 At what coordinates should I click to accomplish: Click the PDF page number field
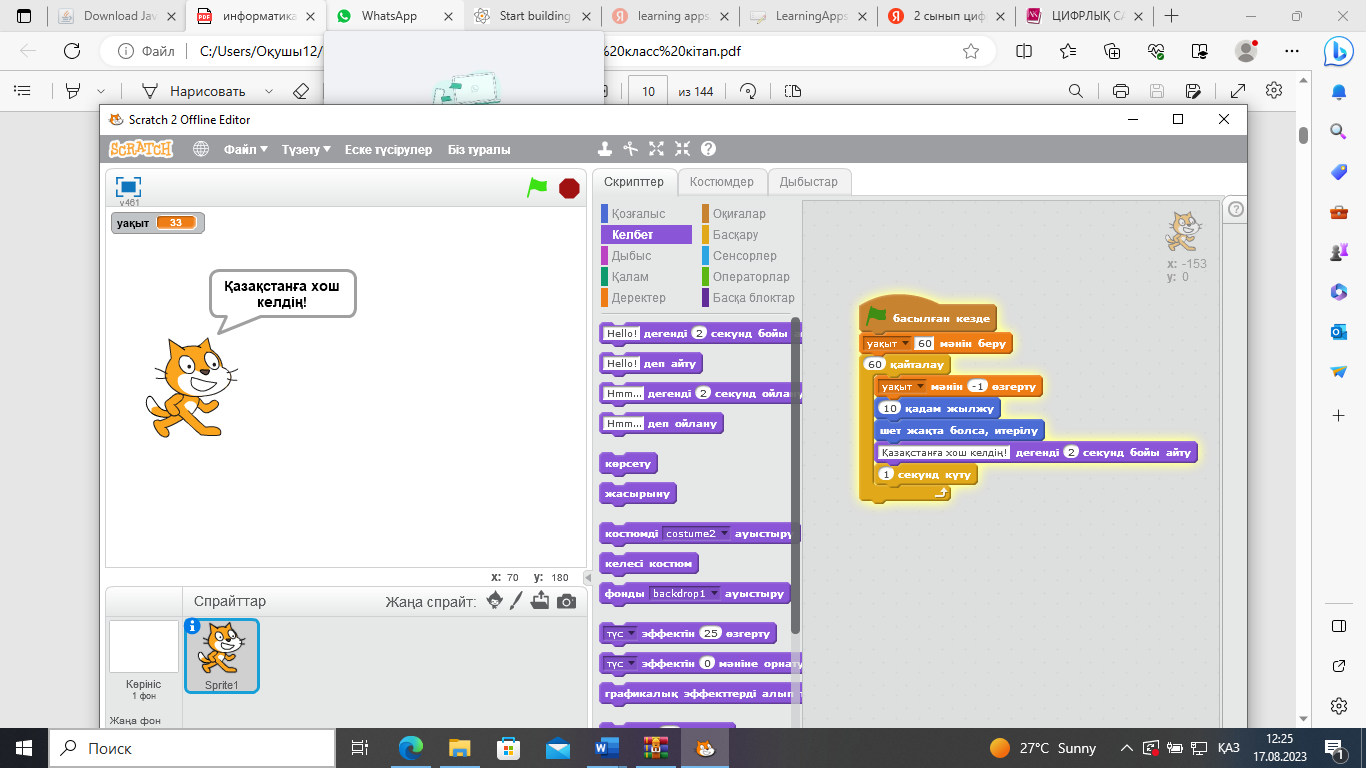[x=648, y=91]
